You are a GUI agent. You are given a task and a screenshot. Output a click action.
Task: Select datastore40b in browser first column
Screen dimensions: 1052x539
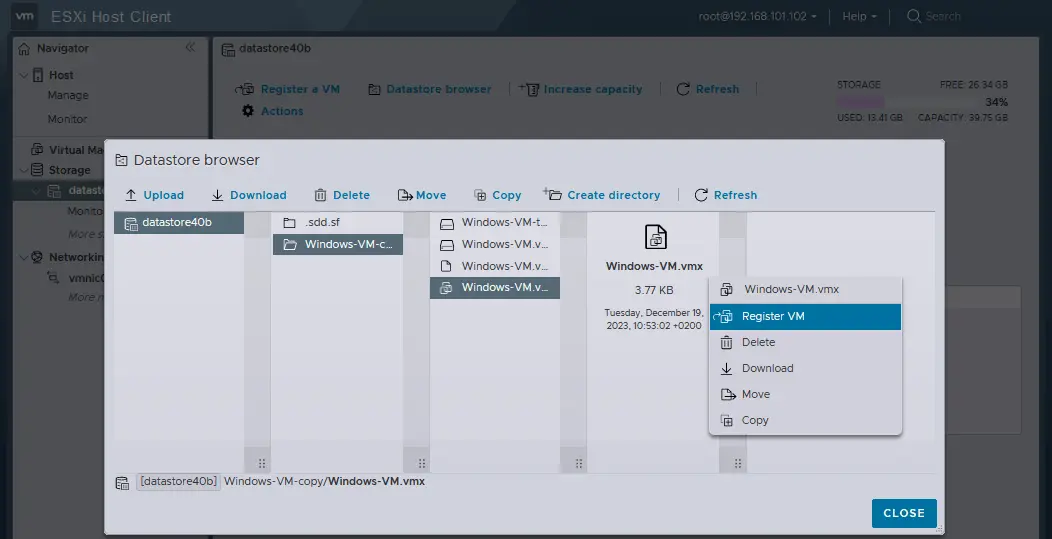(178, 223)
